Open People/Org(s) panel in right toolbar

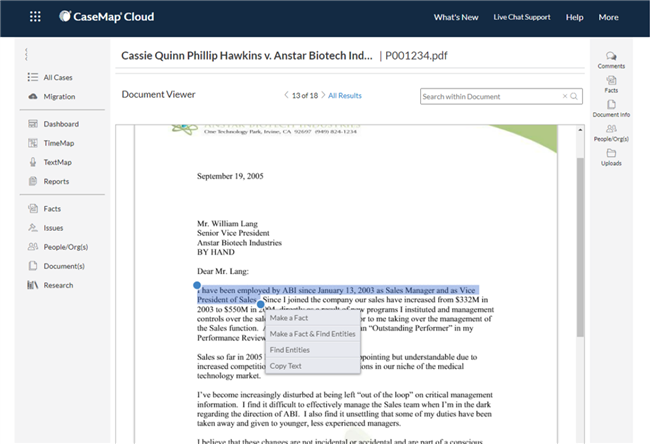coord(611,129)
